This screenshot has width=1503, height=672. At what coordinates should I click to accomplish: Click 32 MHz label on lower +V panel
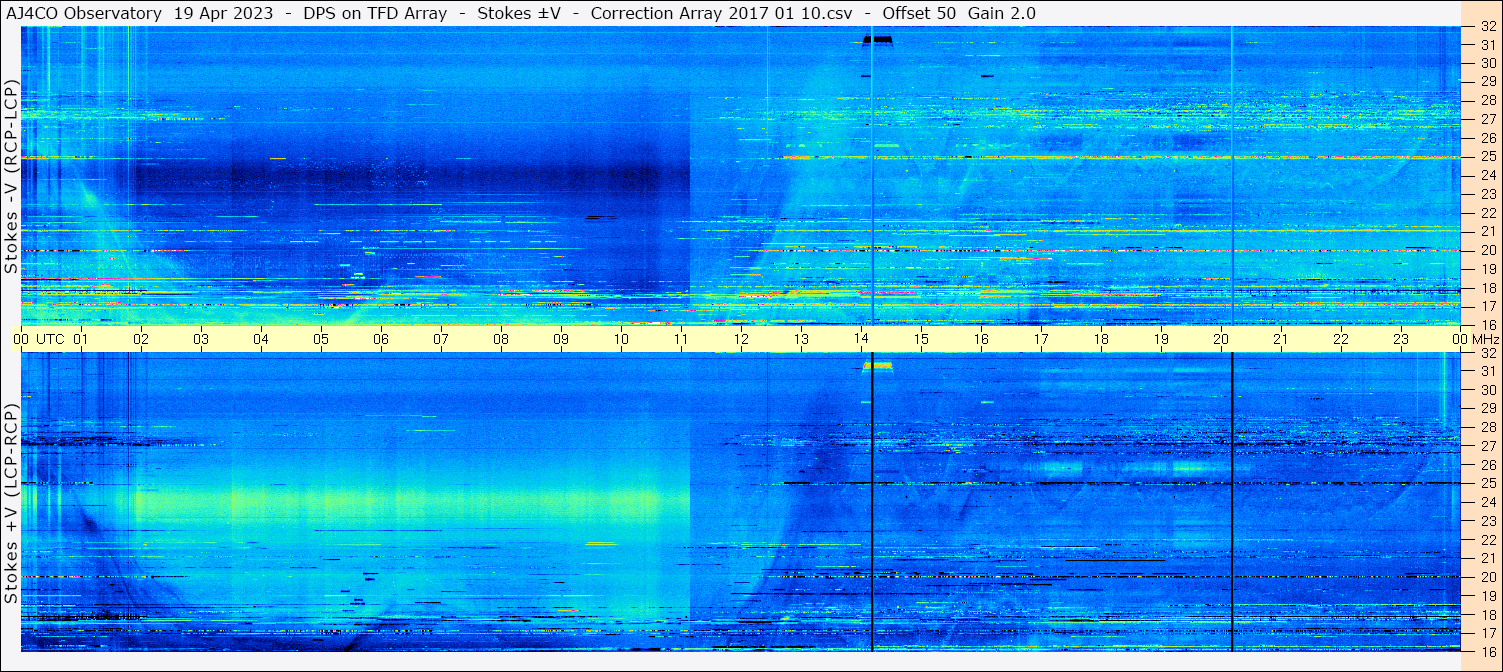(x=1488, y=353)
